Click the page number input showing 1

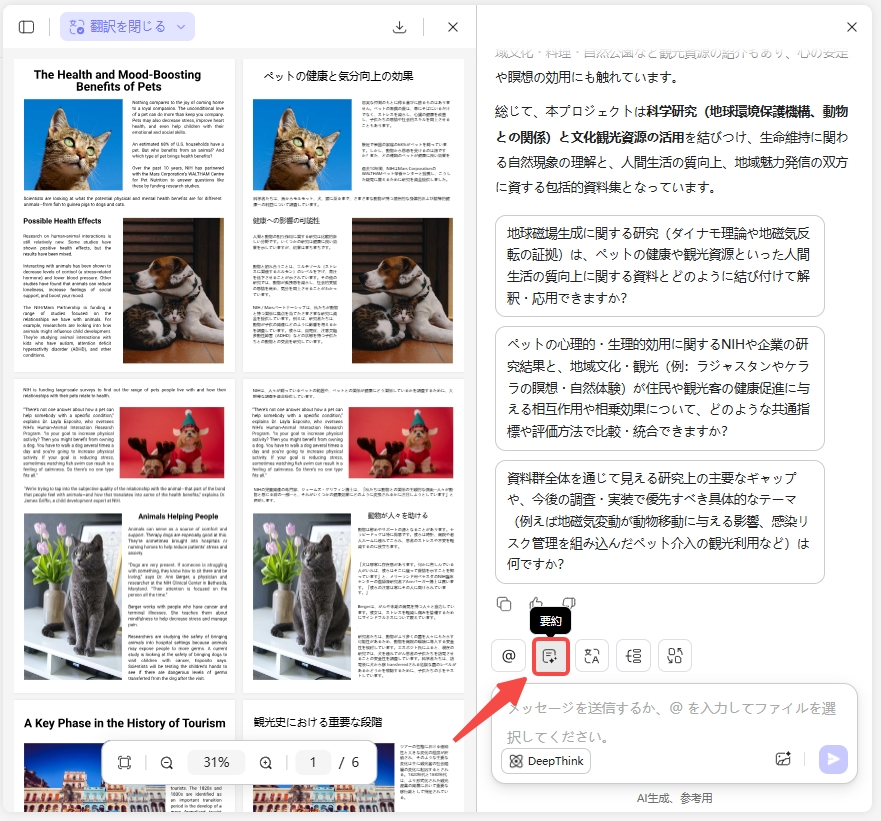pos(313,762)
